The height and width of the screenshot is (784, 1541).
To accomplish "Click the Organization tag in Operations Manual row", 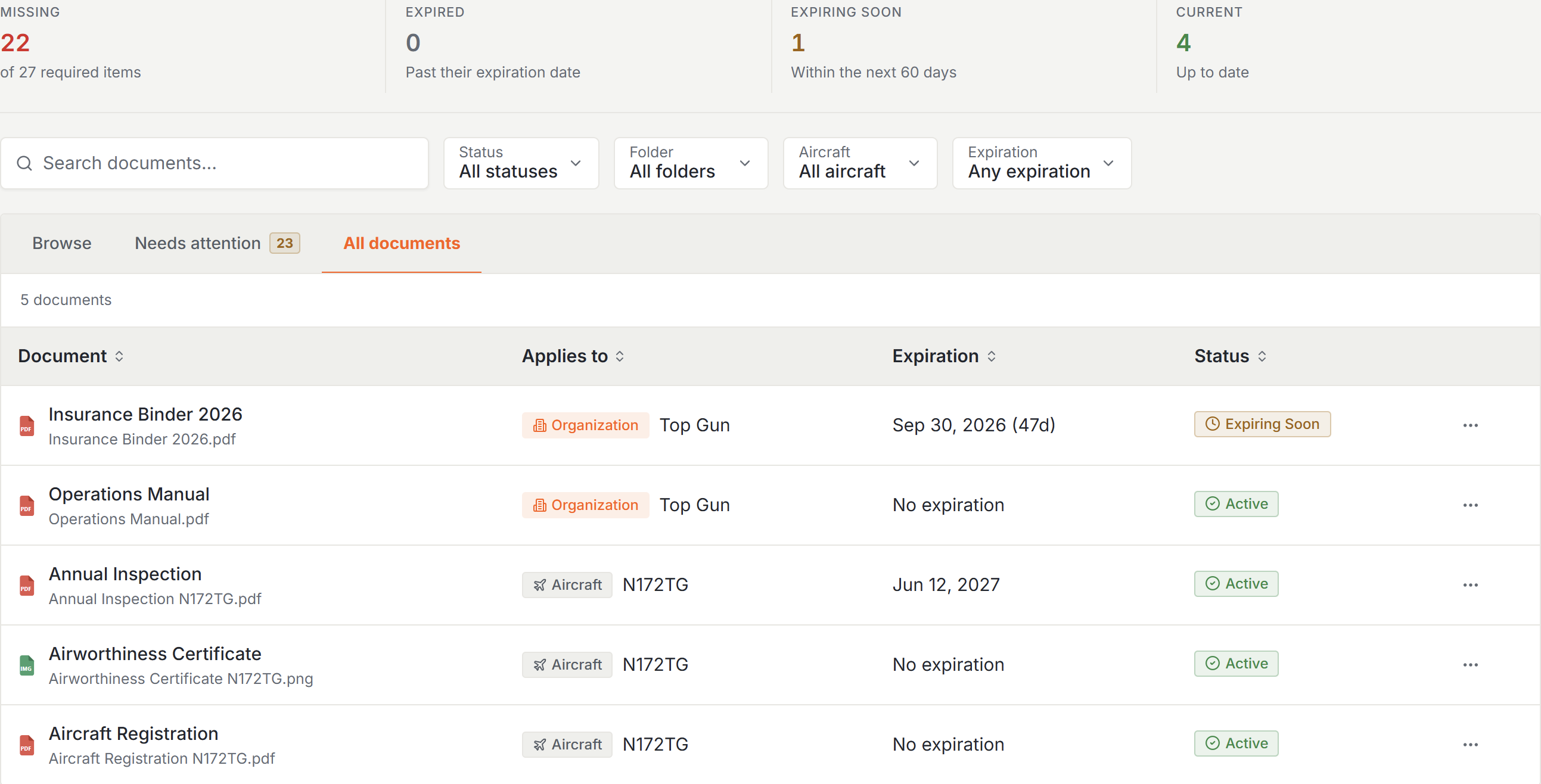I will (585, 505).
